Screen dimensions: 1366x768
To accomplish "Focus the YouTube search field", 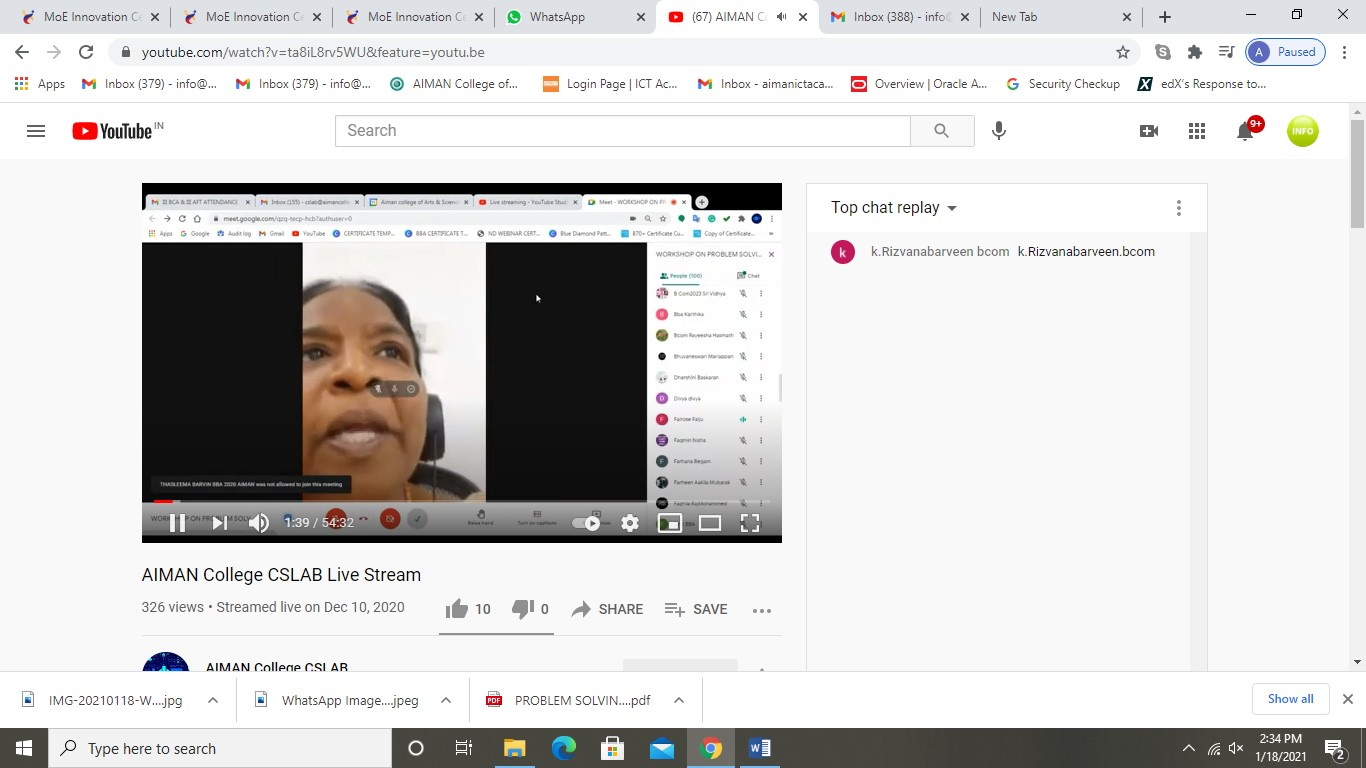I will (623, 131).
